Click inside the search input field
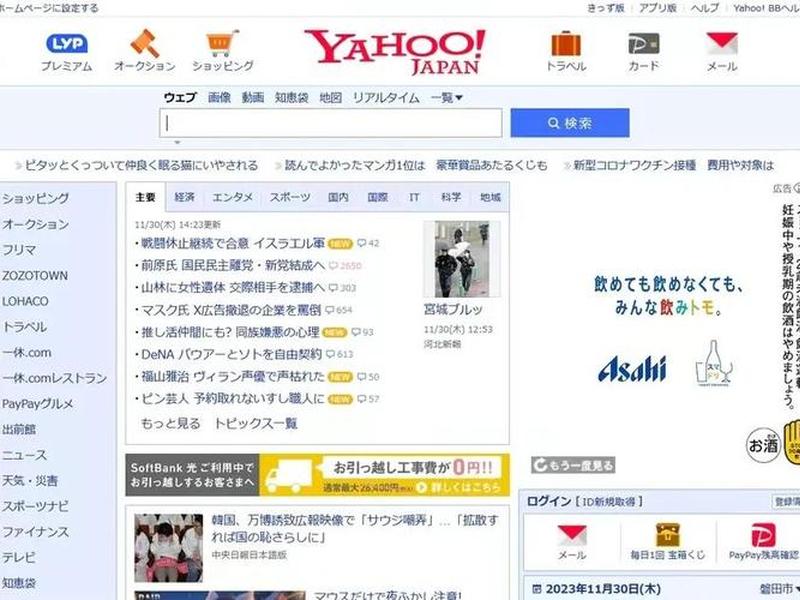Viewport: 800px width, 600px height. (331, 123)
